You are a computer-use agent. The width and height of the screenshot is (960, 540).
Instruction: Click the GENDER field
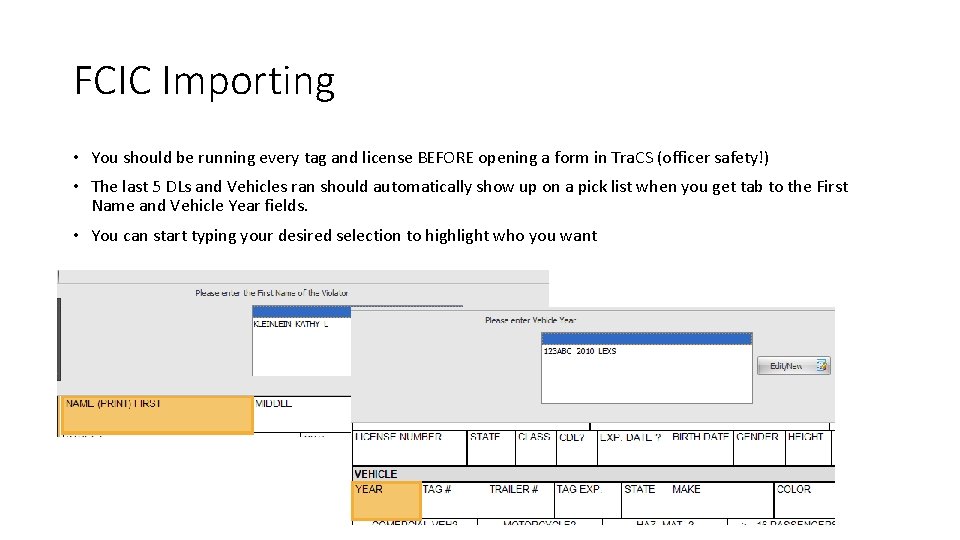(x=759, y=448)
